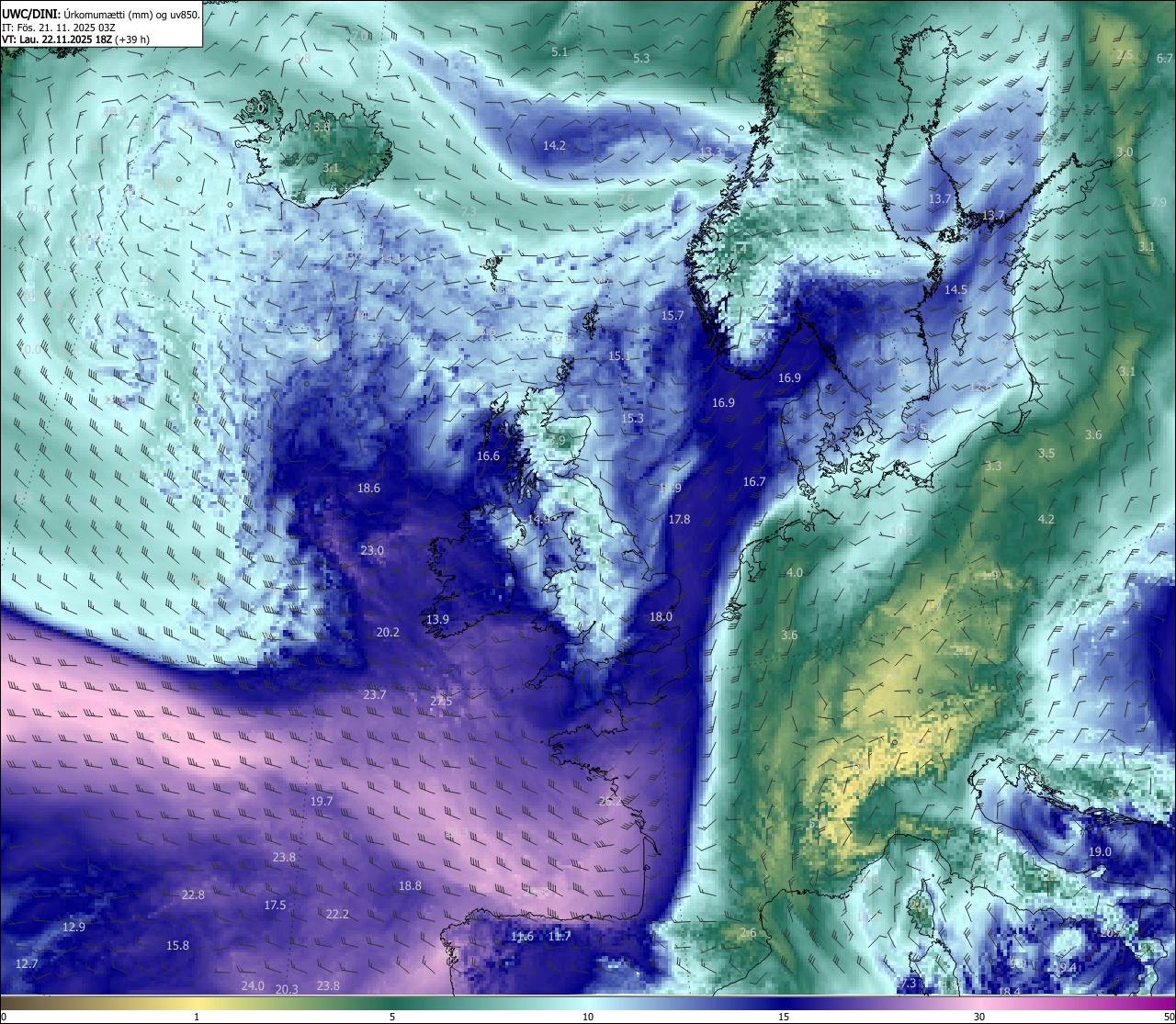Click the 5.1 value near top center
Viewport: 1176px width, 1024px height.
560,52
